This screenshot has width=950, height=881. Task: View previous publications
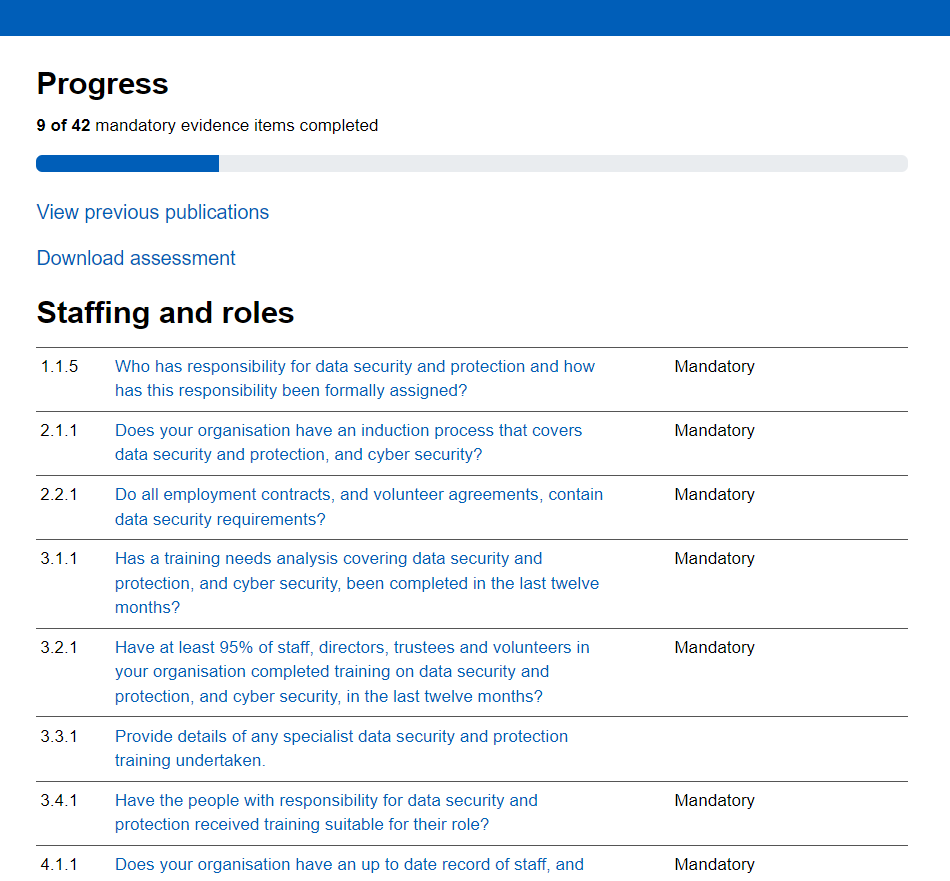tap(152, 212)
